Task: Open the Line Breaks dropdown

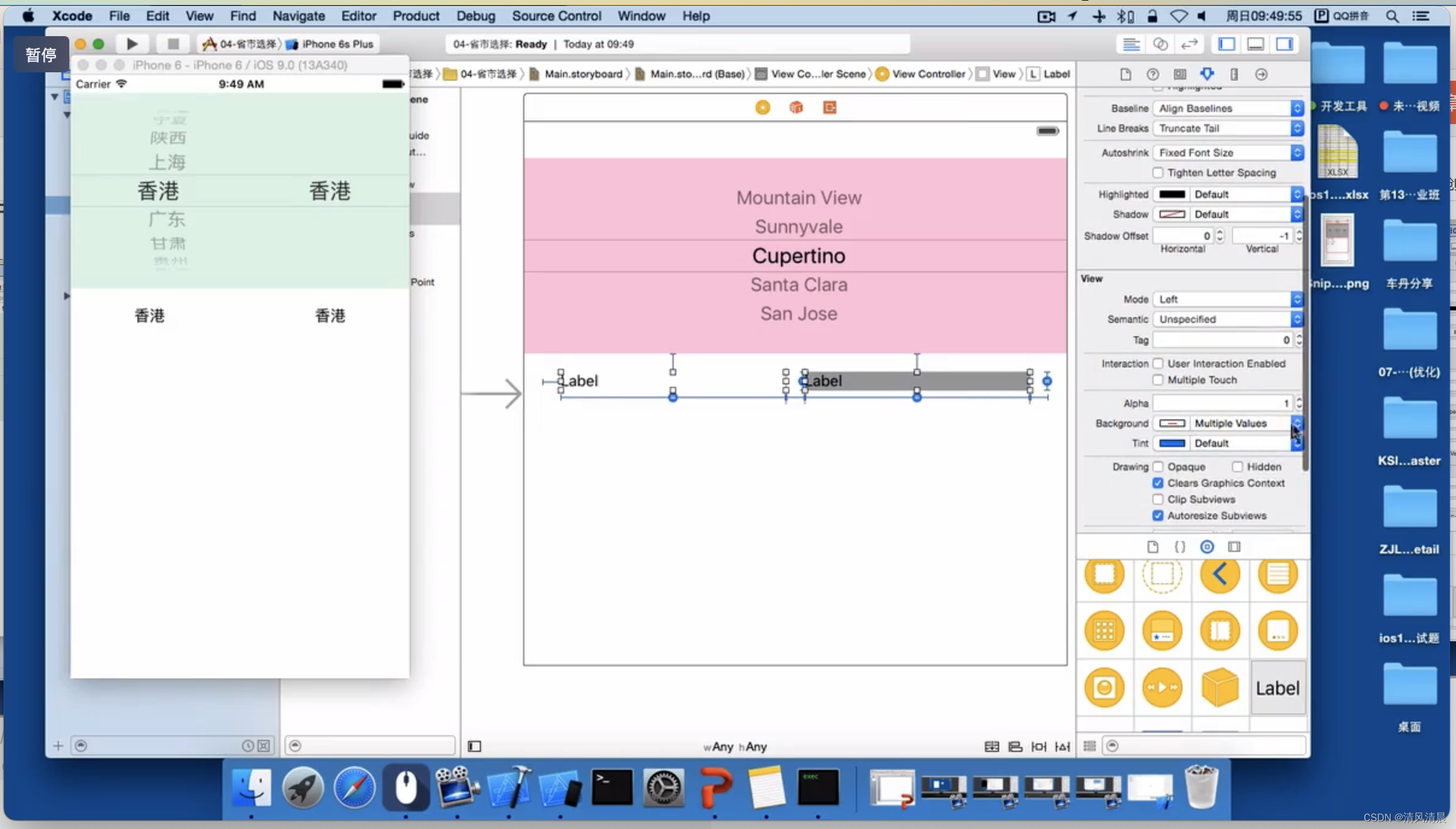Action: [x=1228, y=128]
